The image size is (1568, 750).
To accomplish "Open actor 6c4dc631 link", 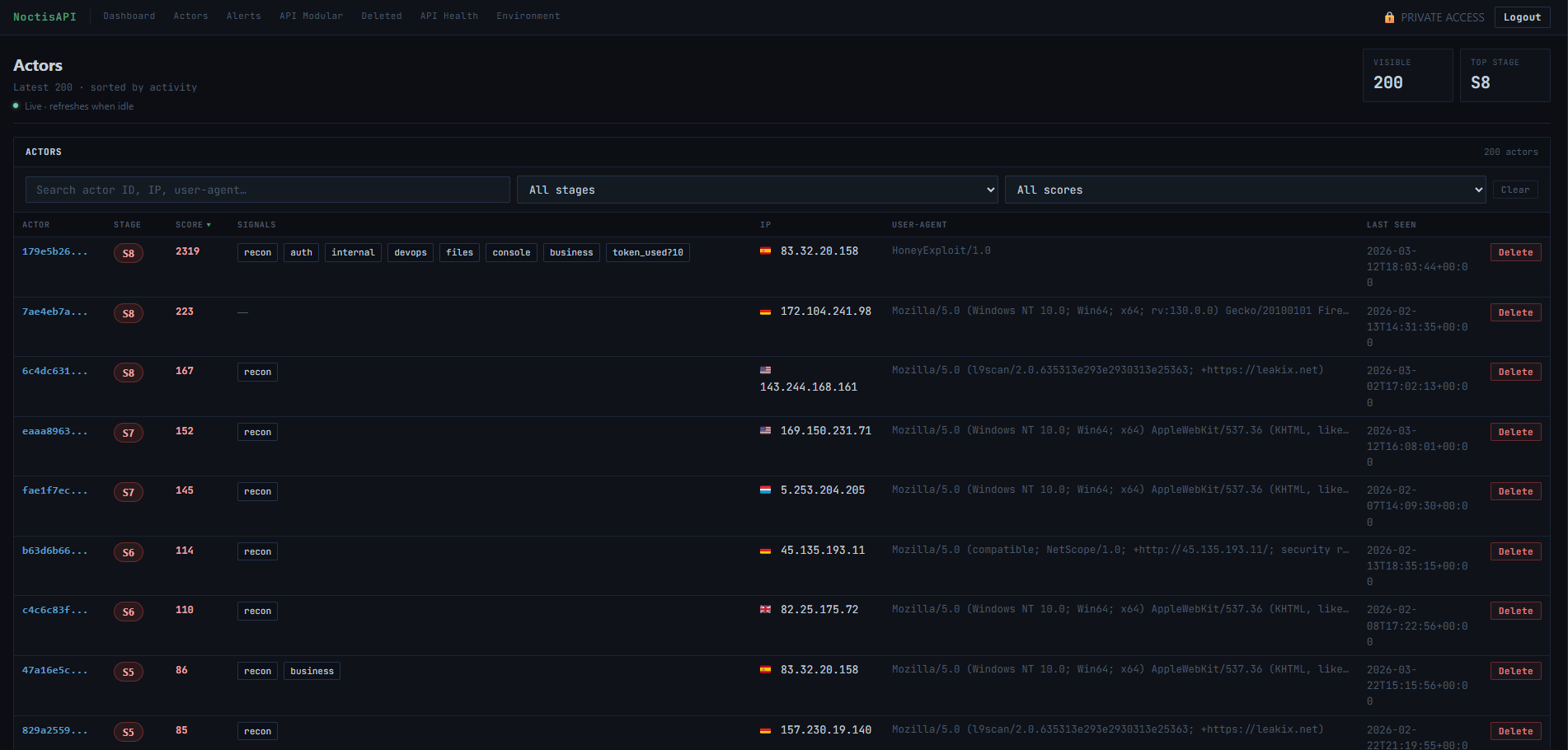I will 54,371.
